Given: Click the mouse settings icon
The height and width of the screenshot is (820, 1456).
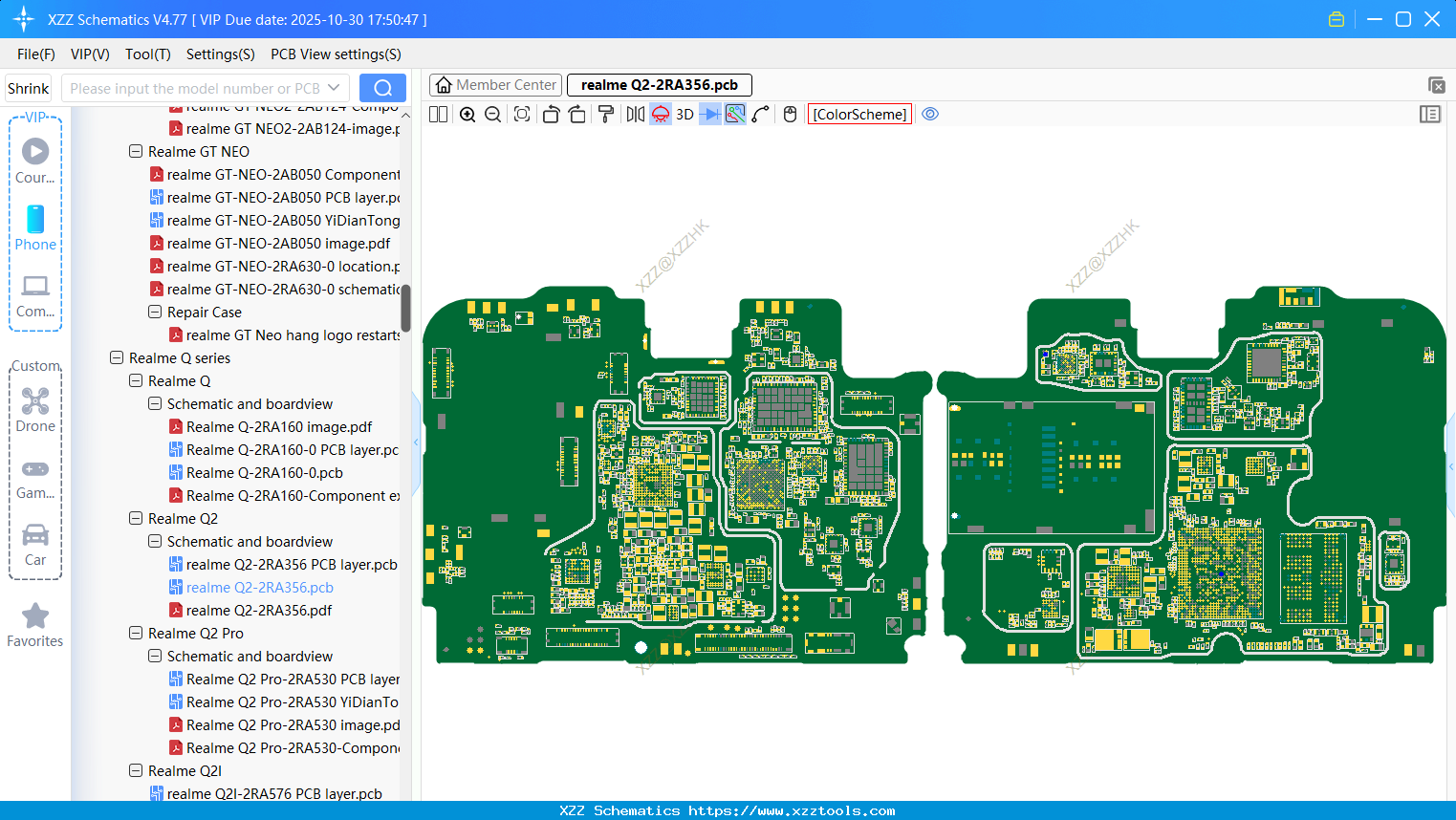Looking at the screenshot, I should [790, 115].
